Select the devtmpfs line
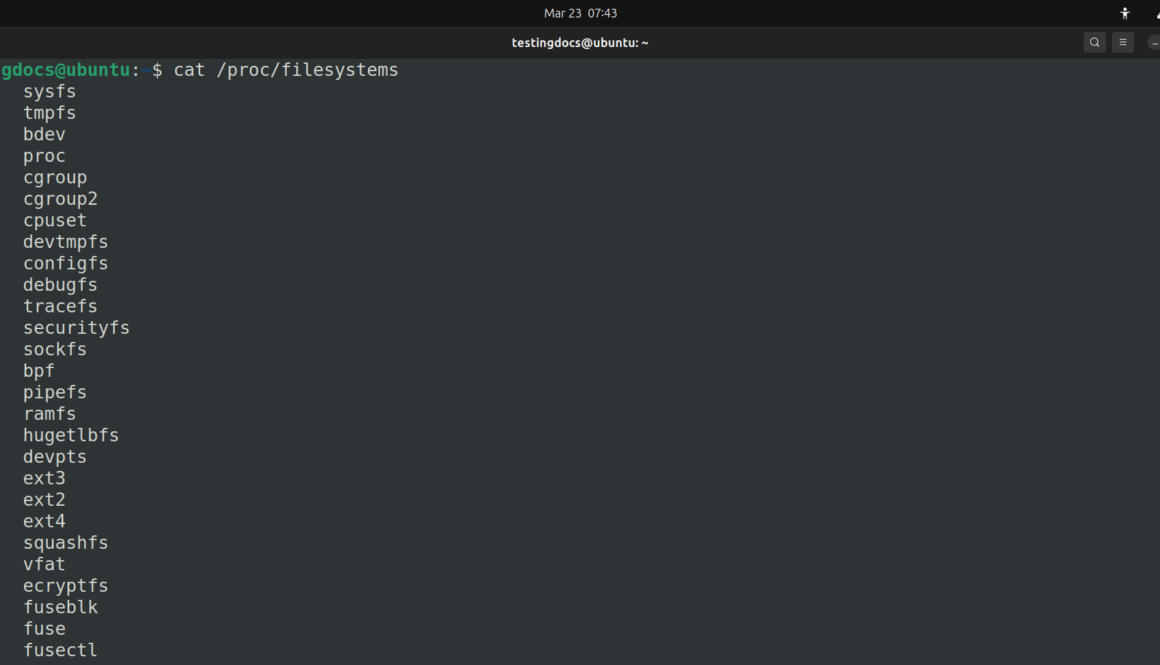This screenshot has height=665, width=1160. coord(66,242)
